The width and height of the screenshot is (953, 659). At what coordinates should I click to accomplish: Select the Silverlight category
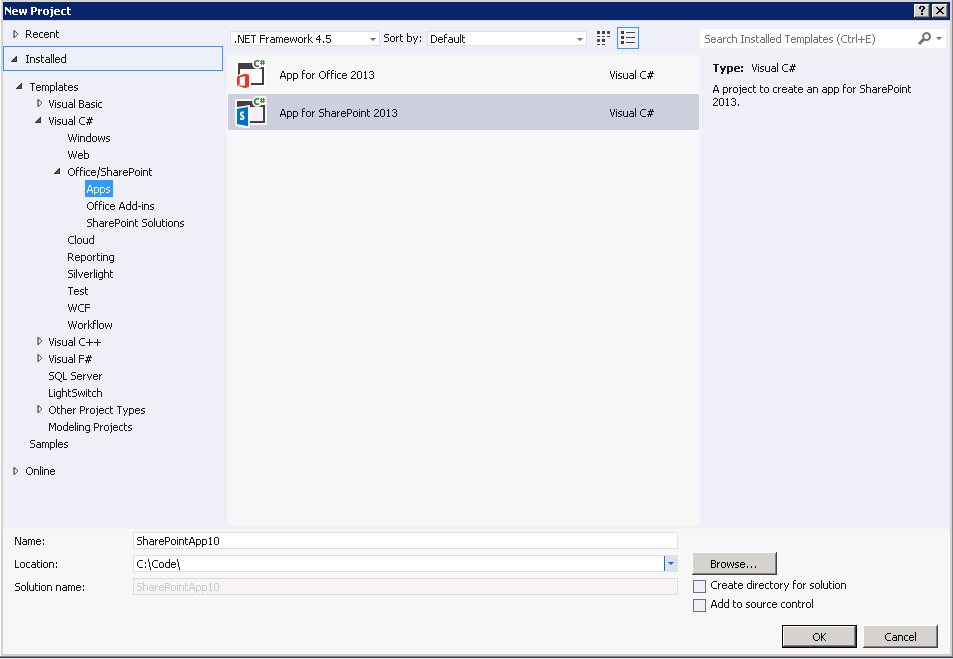click(90, 274)
